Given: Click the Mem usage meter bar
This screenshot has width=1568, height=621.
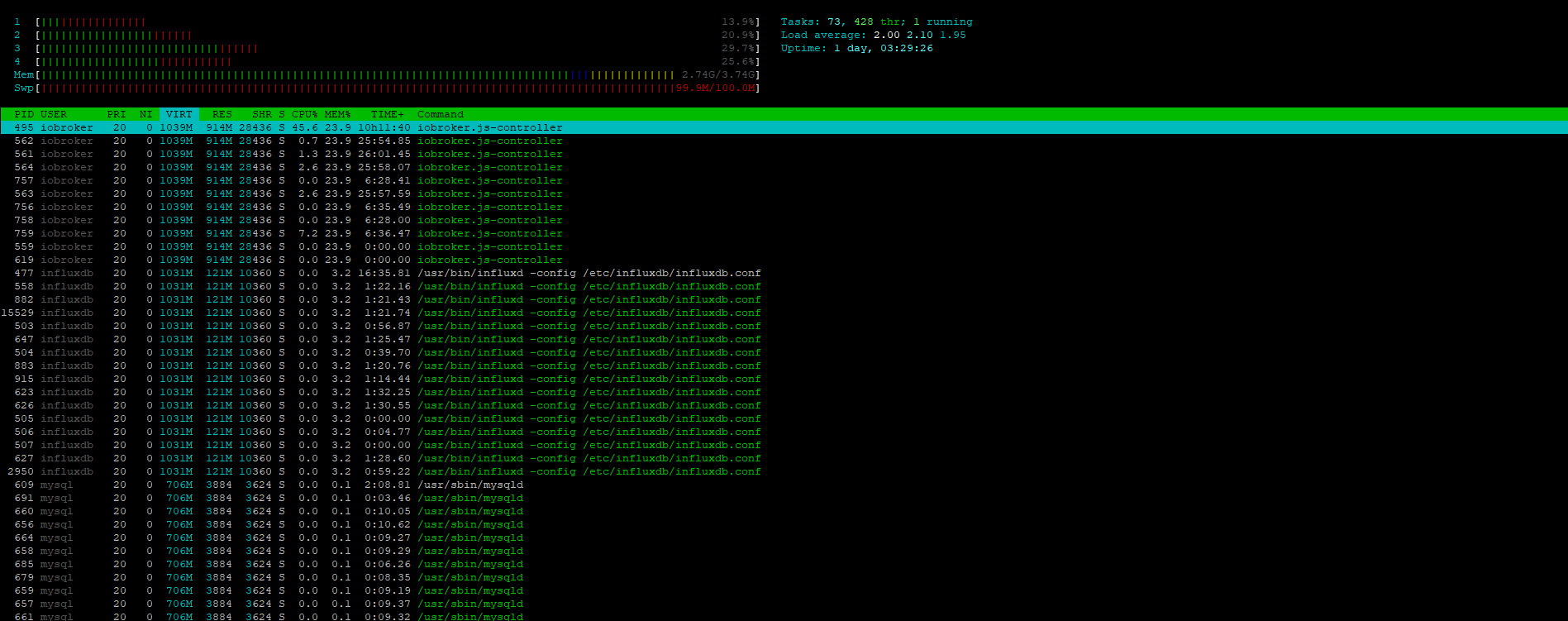Looking at the screenshot, I should (387, 74).
